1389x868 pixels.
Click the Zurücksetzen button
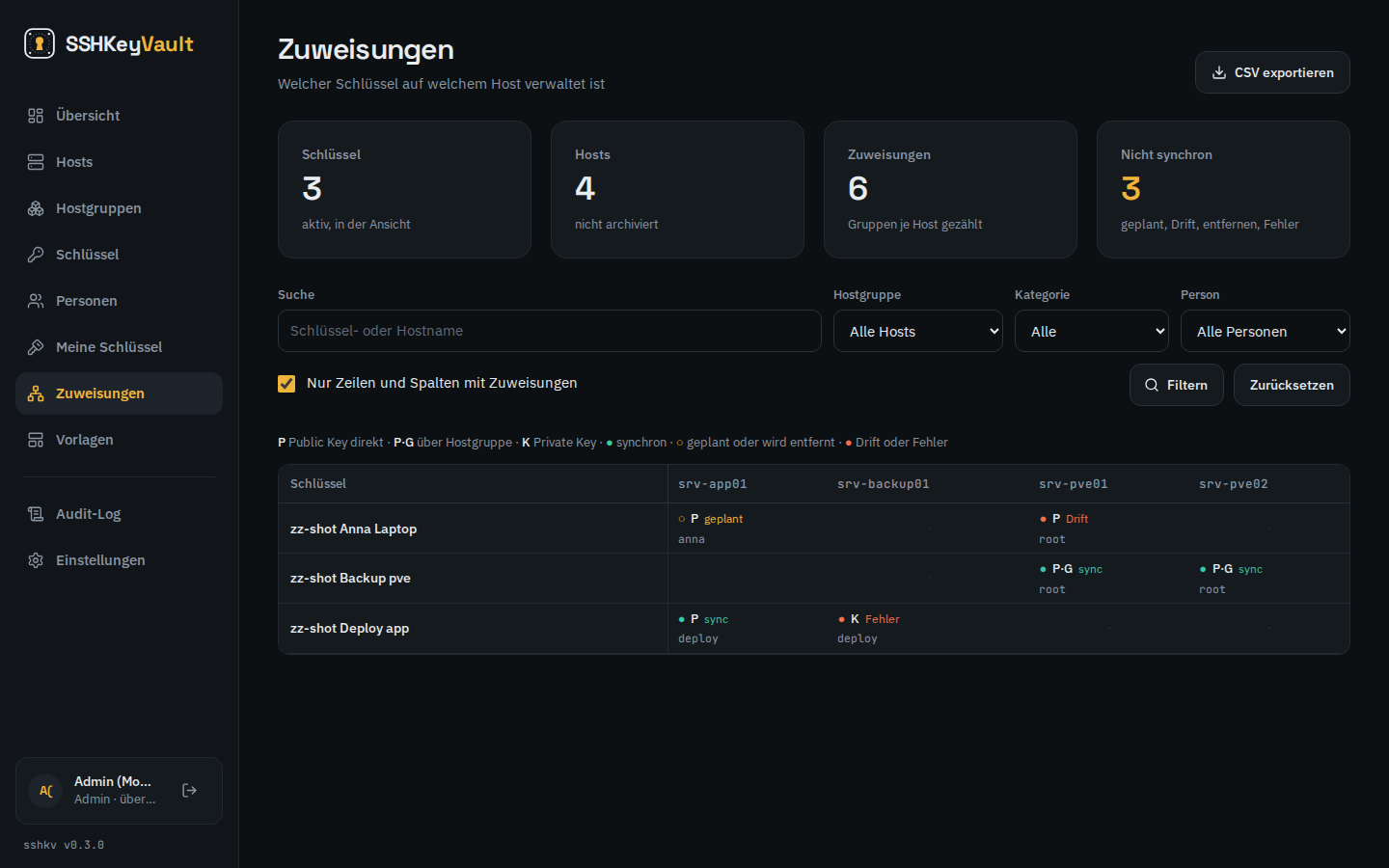(x=1292, y=385)
